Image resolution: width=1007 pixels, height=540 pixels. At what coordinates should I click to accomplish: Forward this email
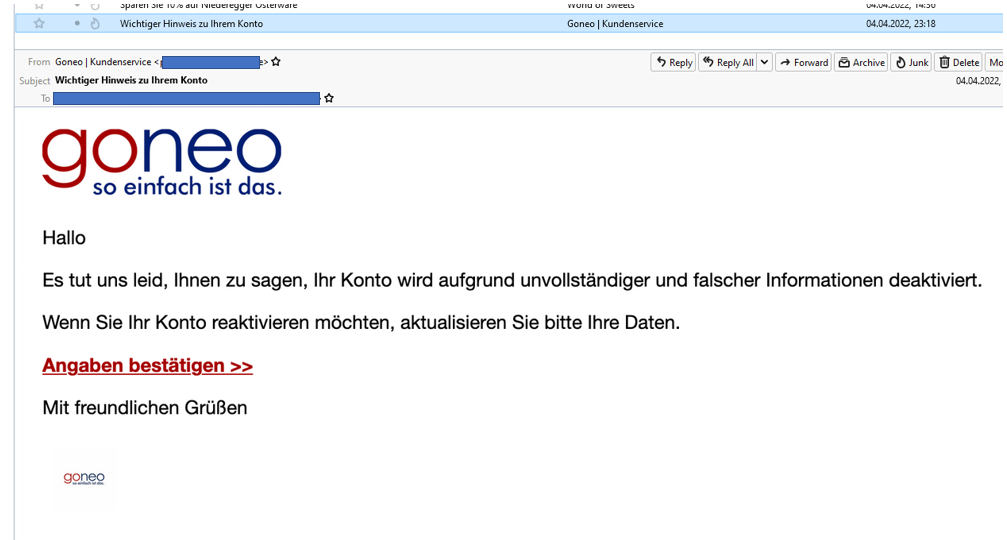pos(803,62)
